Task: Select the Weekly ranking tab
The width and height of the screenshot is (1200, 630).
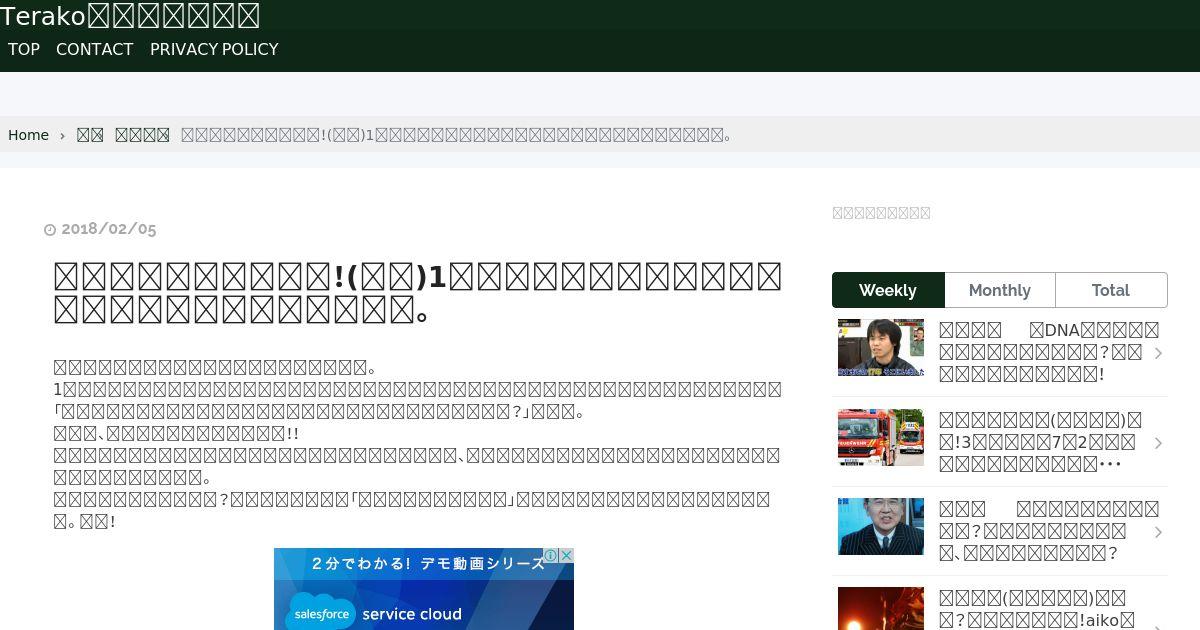Action: coord(888,290)
